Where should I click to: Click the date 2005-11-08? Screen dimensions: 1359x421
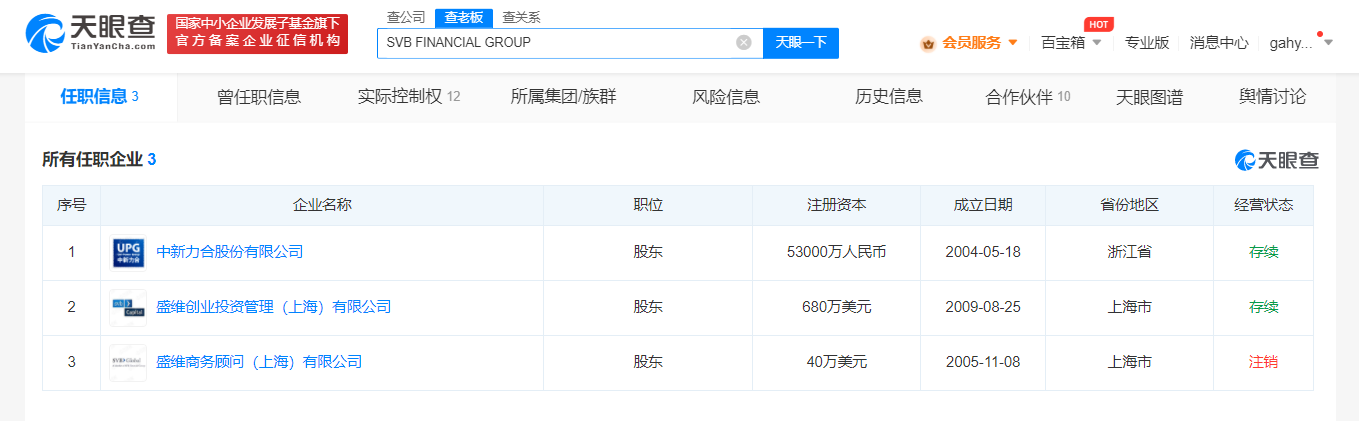tap(983, 362)
